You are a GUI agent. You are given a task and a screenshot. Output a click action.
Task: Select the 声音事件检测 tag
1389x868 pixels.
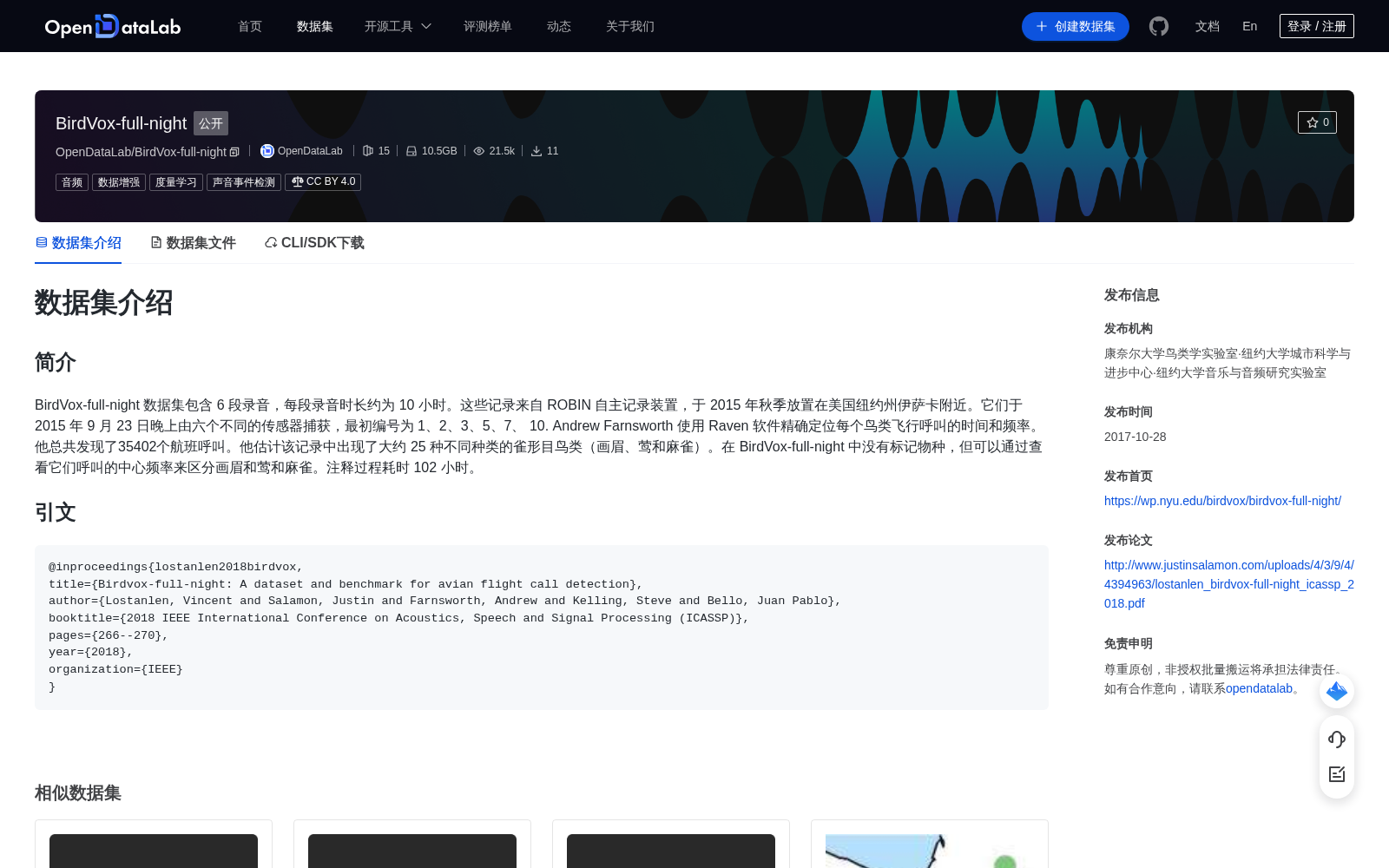tap(244, 182)
